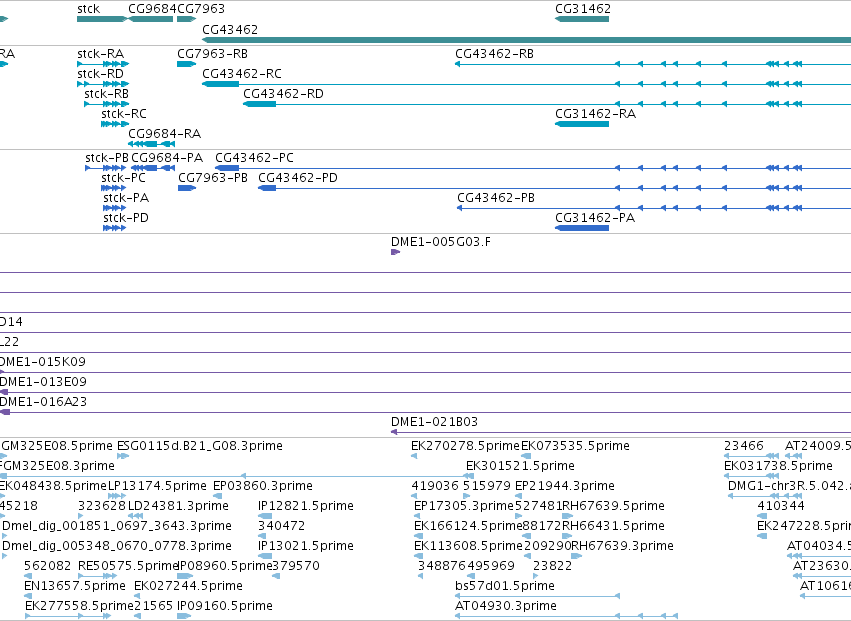Click the stck gene feature in top track
Screen dimensions: 851x621
point(102,19)
